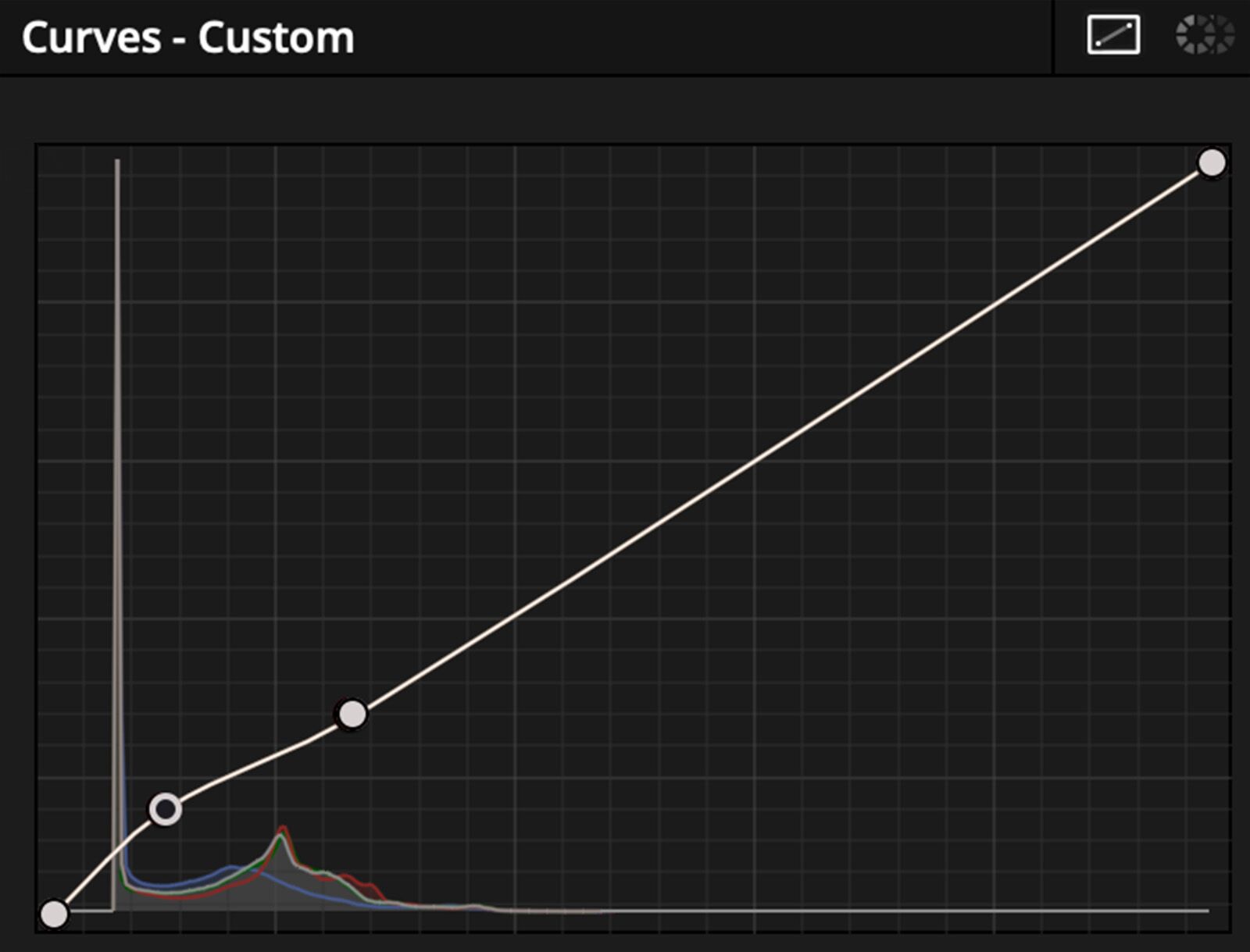This screenshot has height=952, width=1250.
Task: Collapse the Curves panel via its title bar
Action: (x=187, y=35)
